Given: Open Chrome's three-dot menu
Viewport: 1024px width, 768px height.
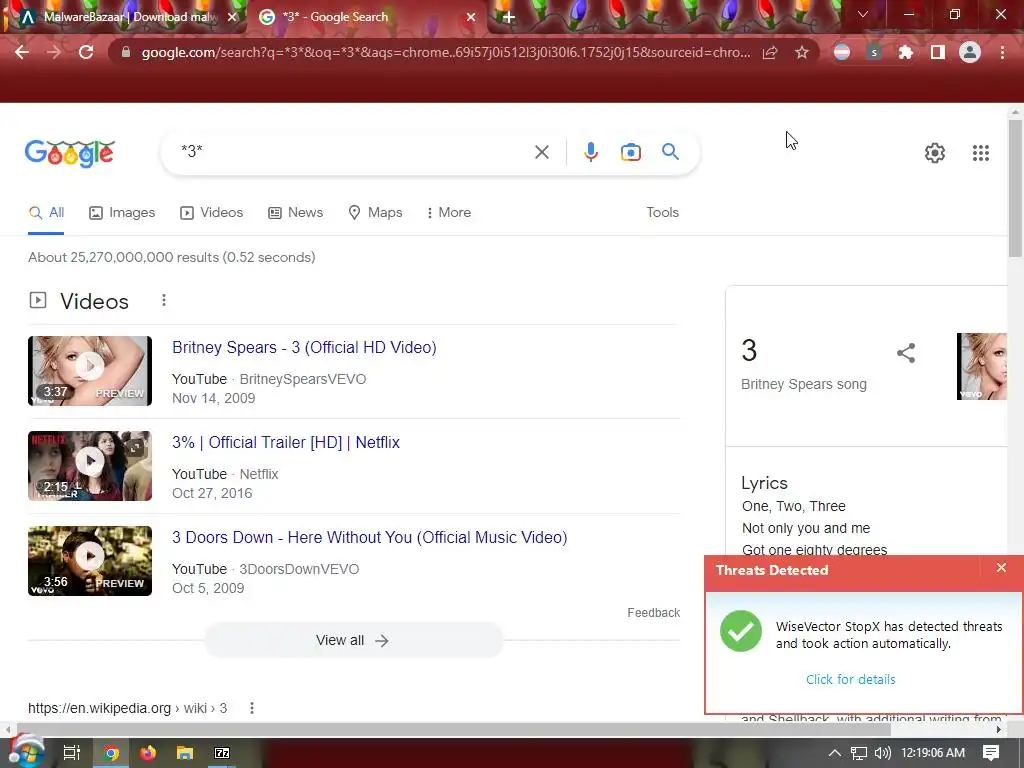Looking at the screenshot, I should pyautogui.click(x=1002, y=52).
